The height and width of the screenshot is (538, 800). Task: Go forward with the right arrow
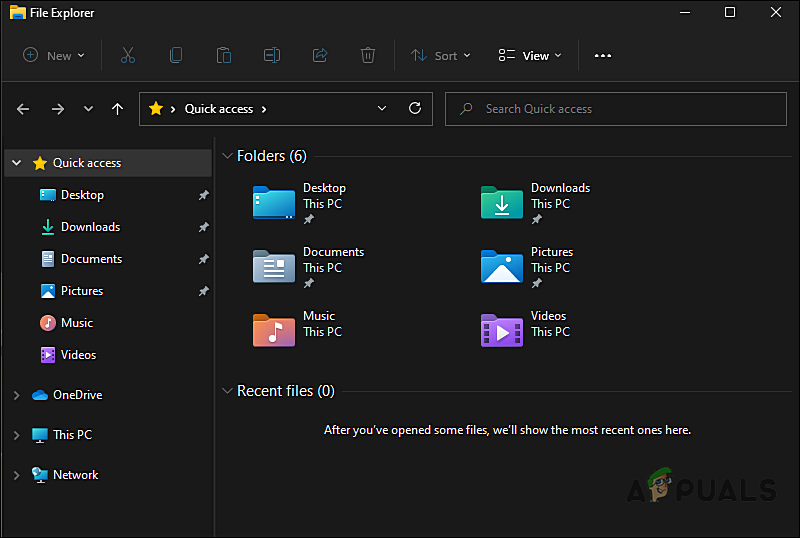click(x=58, y=109)
